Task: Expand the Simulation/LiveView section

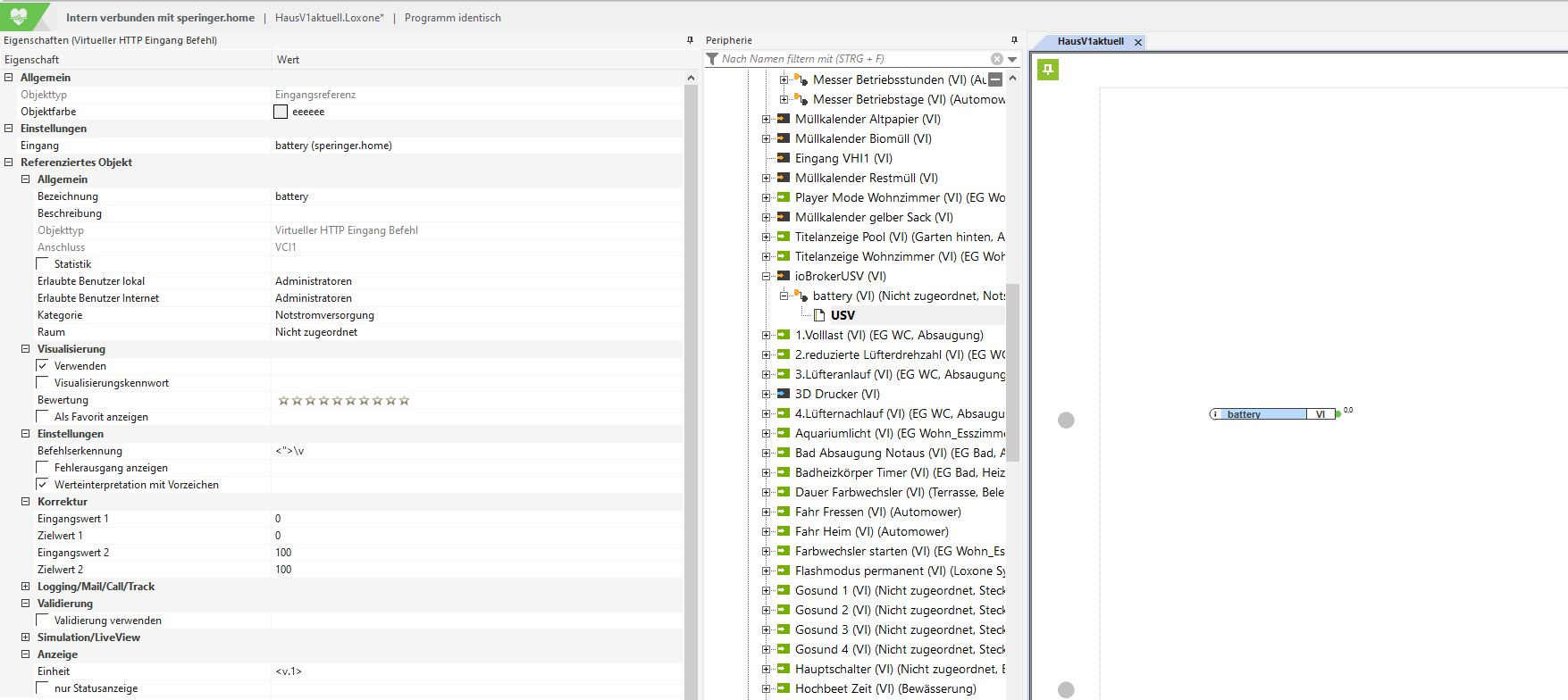Action: (x=26, y=637)
